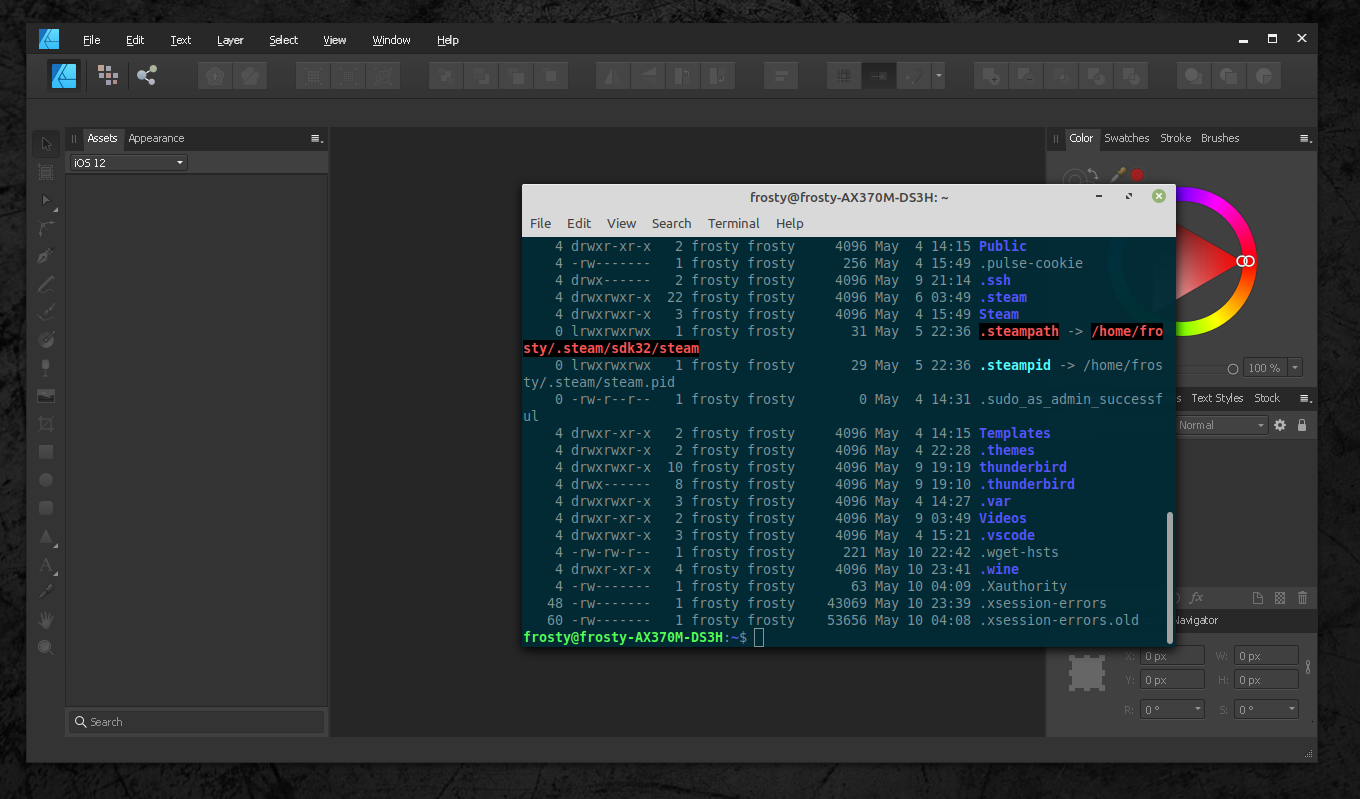Screen dimensions: 1360x799
Task: Switch to the Text Styles panel
Action: (1216, 398)
